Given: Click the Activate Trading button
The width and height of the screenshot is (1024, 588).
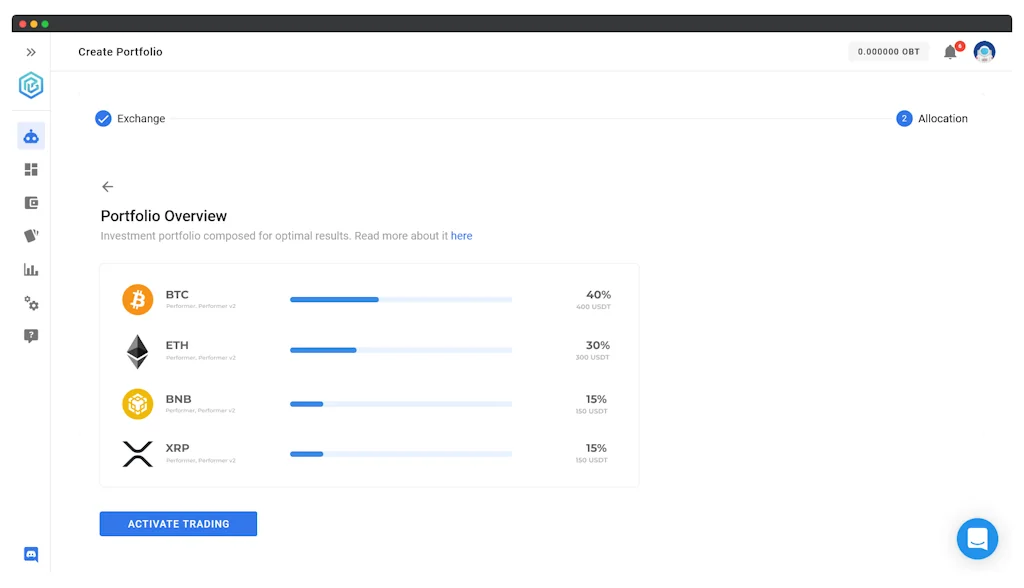Looking at the screenshot, I should [x=178, y=524].
